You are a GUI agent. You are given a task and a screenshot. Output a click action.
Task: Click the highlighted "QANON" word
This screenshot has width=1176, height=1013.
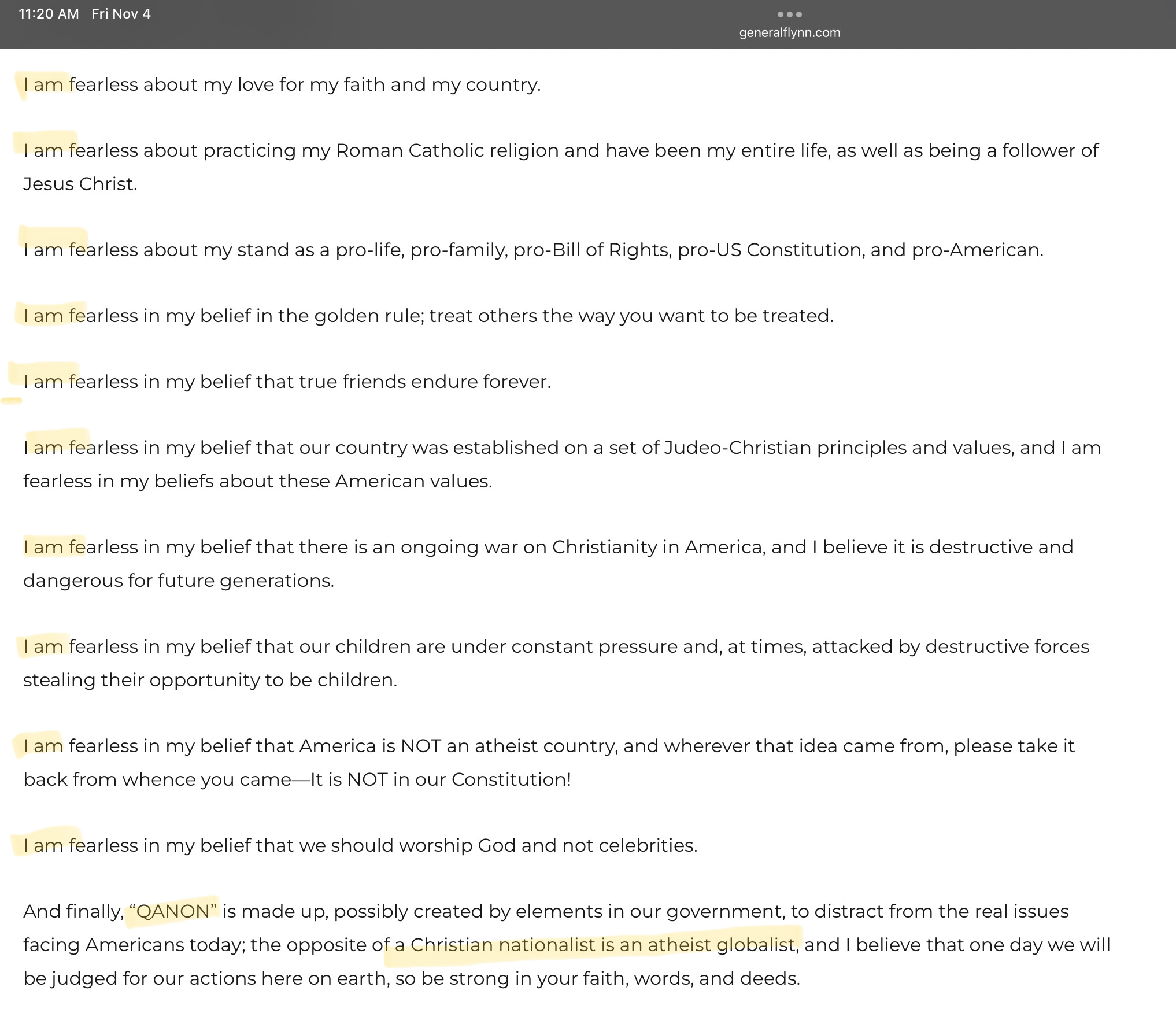pos(173,911)
